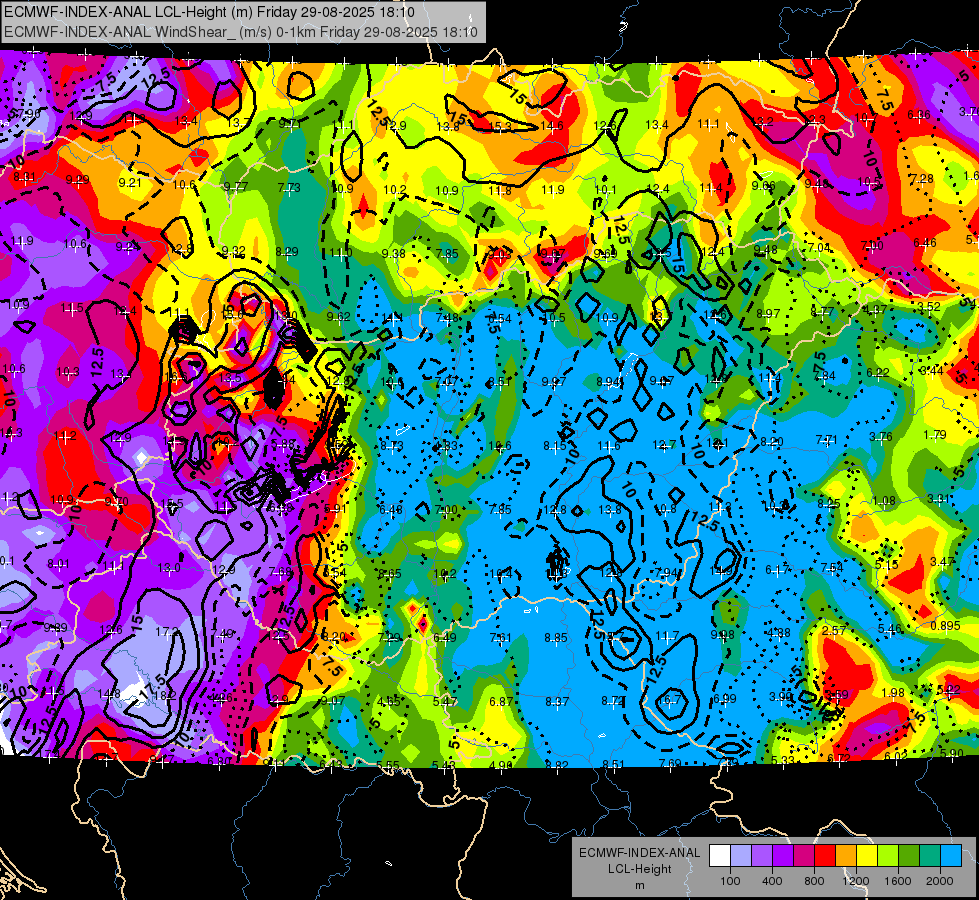Click the wind shear value 8.37
Image resolution: width=979 pixels, height=900 pixels.
(x=557, y=701)
